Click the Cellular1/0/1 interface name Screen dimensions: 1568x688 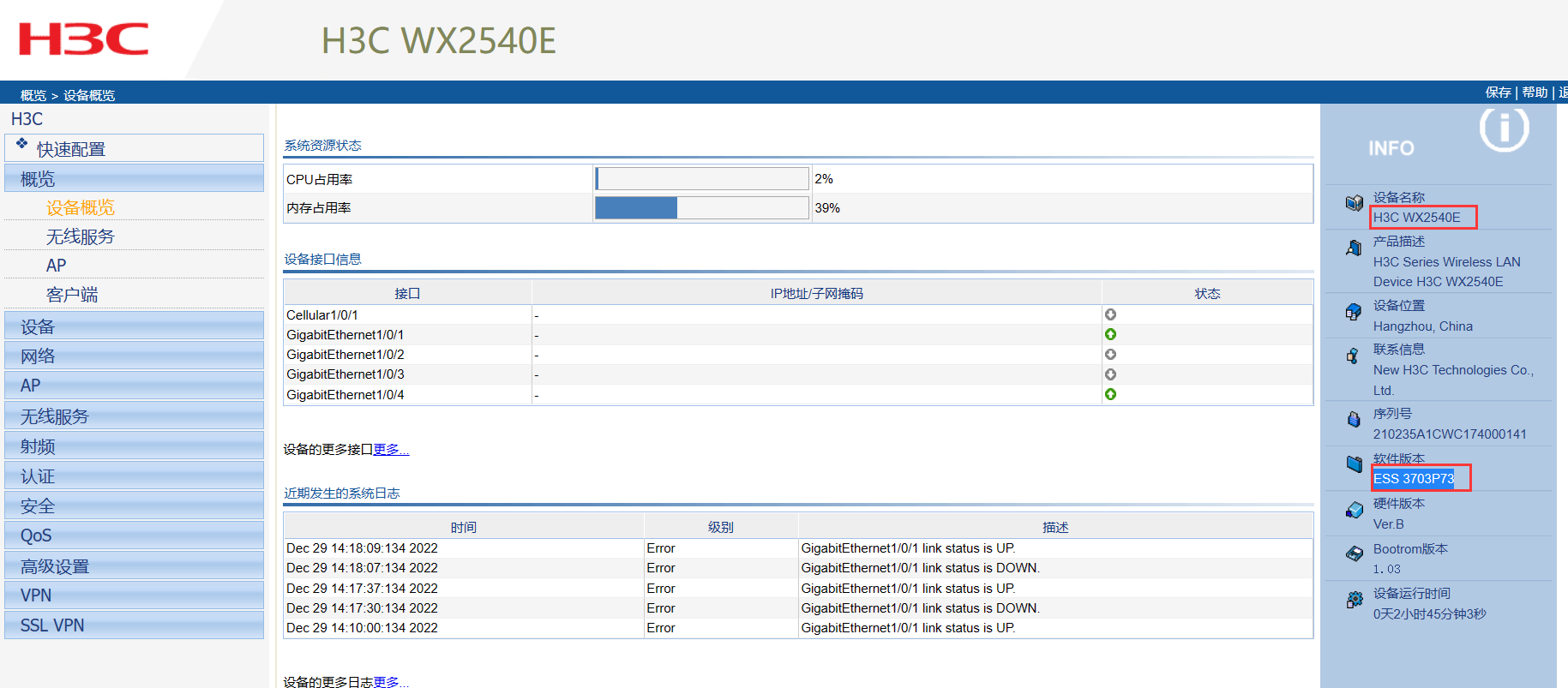tap(322, 314)
